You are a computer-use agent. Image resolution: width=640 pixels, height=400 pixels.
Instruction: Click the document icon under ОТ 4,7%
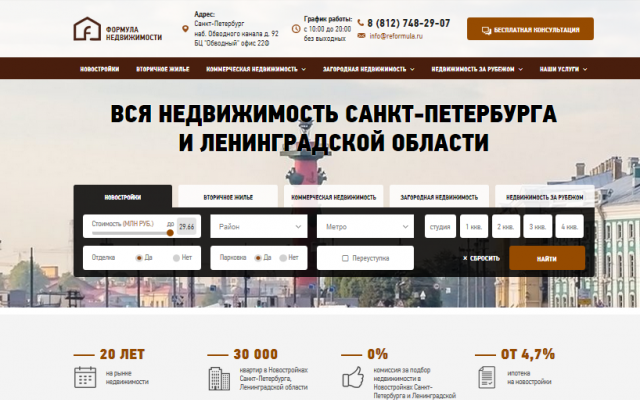(487, 377)
